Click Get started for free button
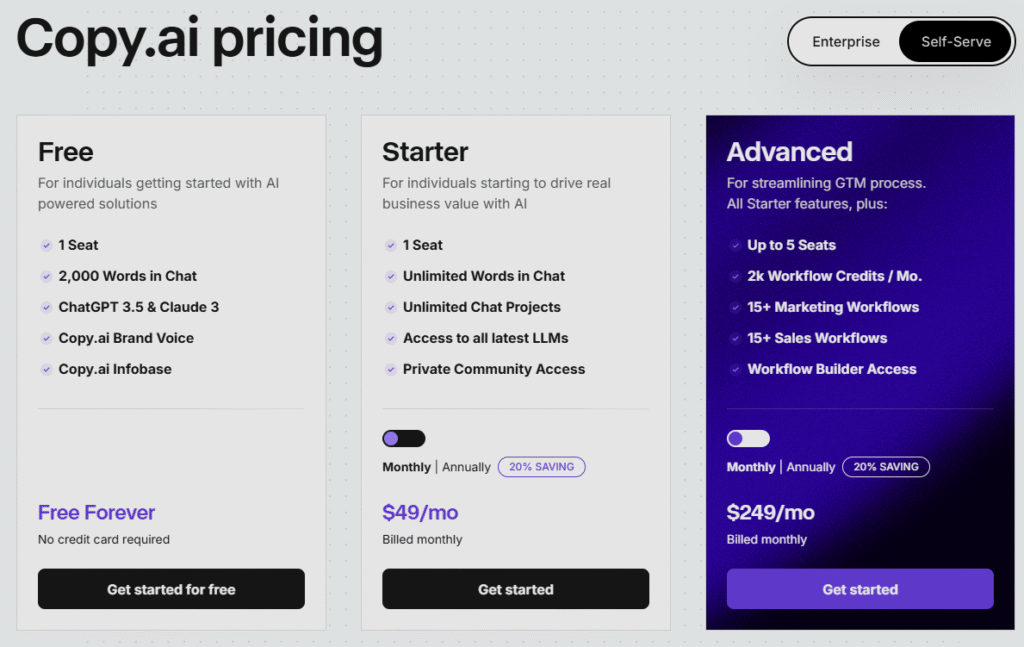Image resolution: width=1024 pixels, height=647 pixels. [171, 589]
